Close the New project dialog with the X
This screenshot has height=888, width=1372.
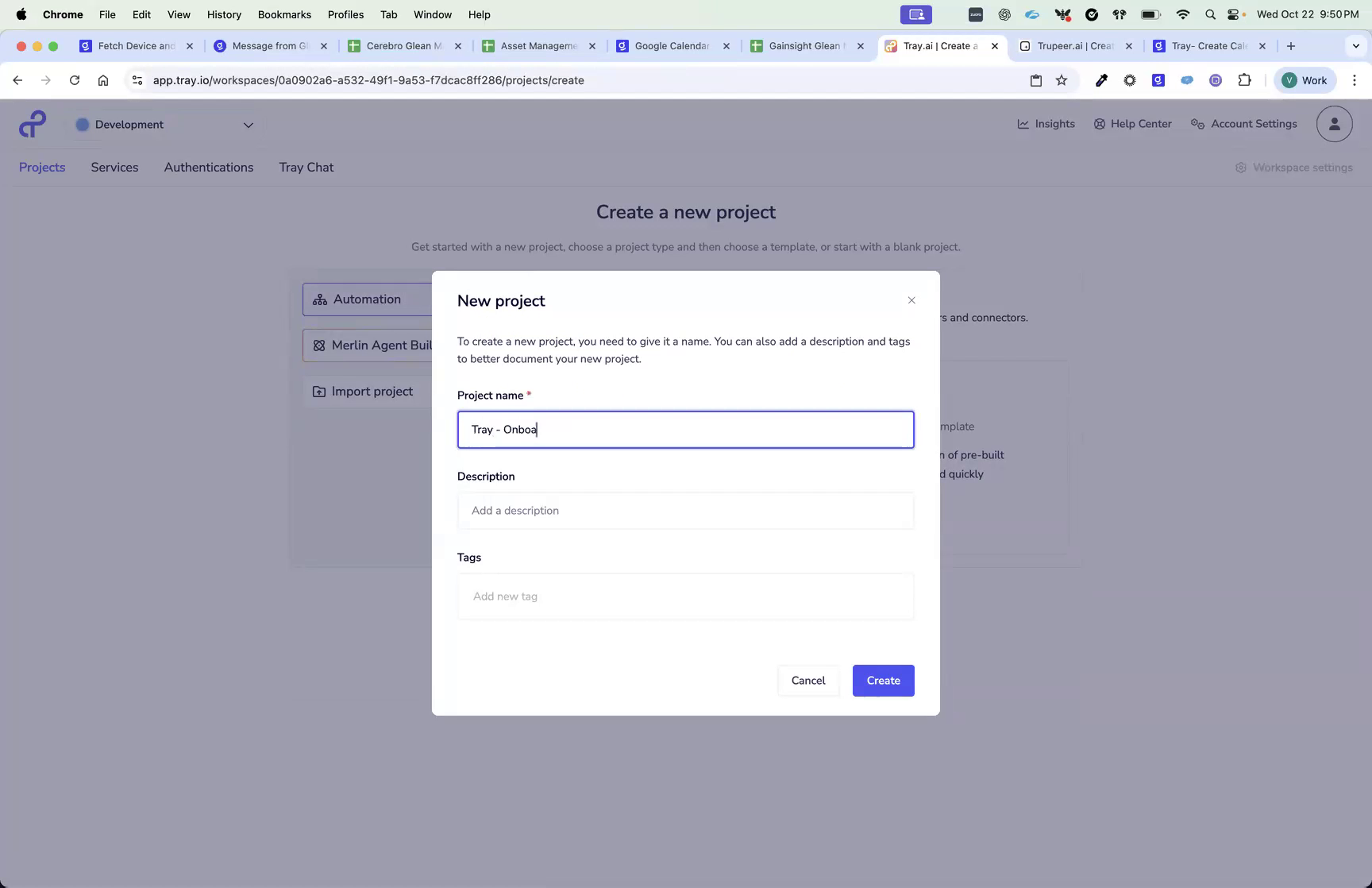pos(911,300)
